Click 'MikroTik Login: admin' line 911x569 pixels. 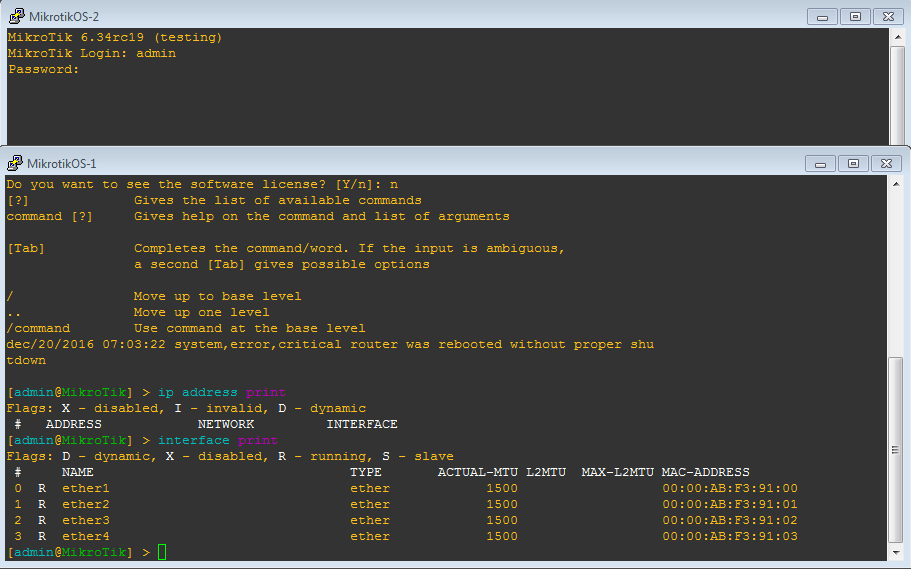pyautogui.click(x=92, y=53)
